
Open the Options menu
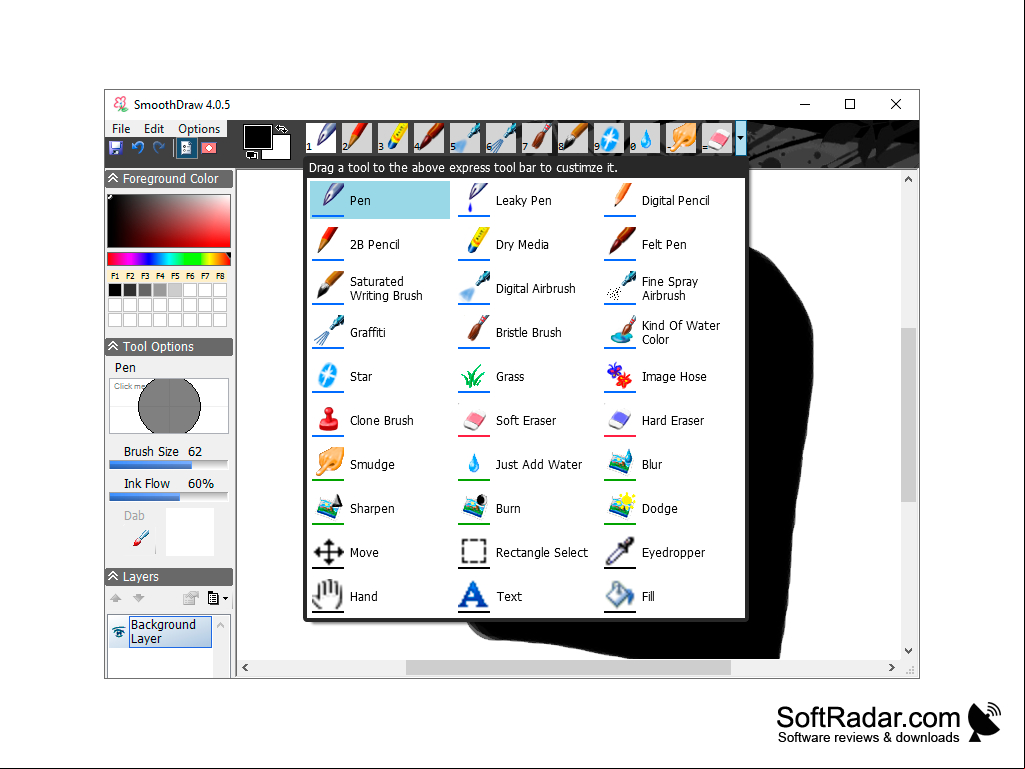pos(199,129)
